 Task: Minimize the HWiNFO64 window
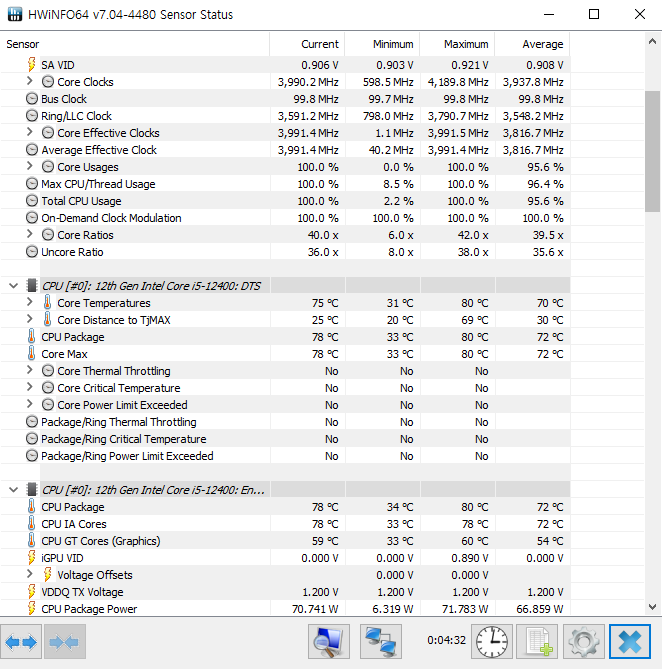pos(549,14)
